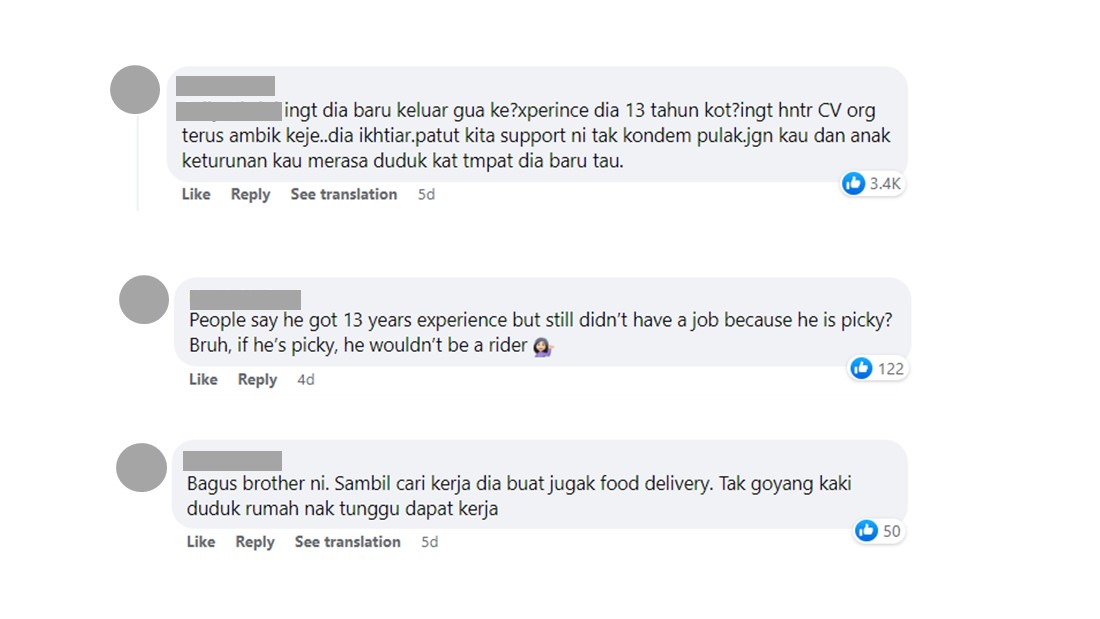Click the thumbs-up icon showing 122 reactions
The height and width of the screenshot is (619, 1100).
[861, 368]
